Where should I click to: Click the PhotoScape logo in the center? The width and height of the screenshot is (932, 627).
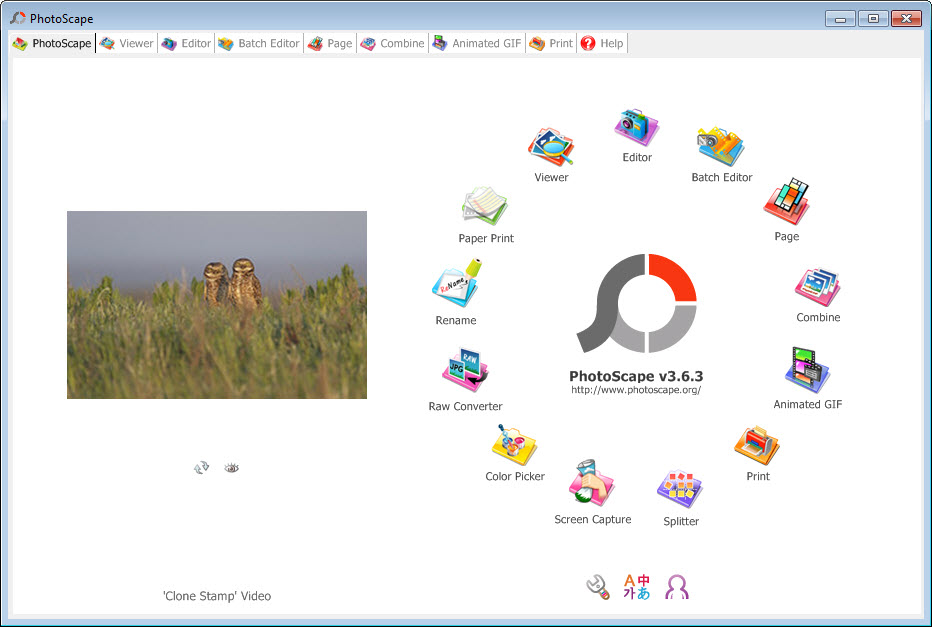(x=637, y=303)
